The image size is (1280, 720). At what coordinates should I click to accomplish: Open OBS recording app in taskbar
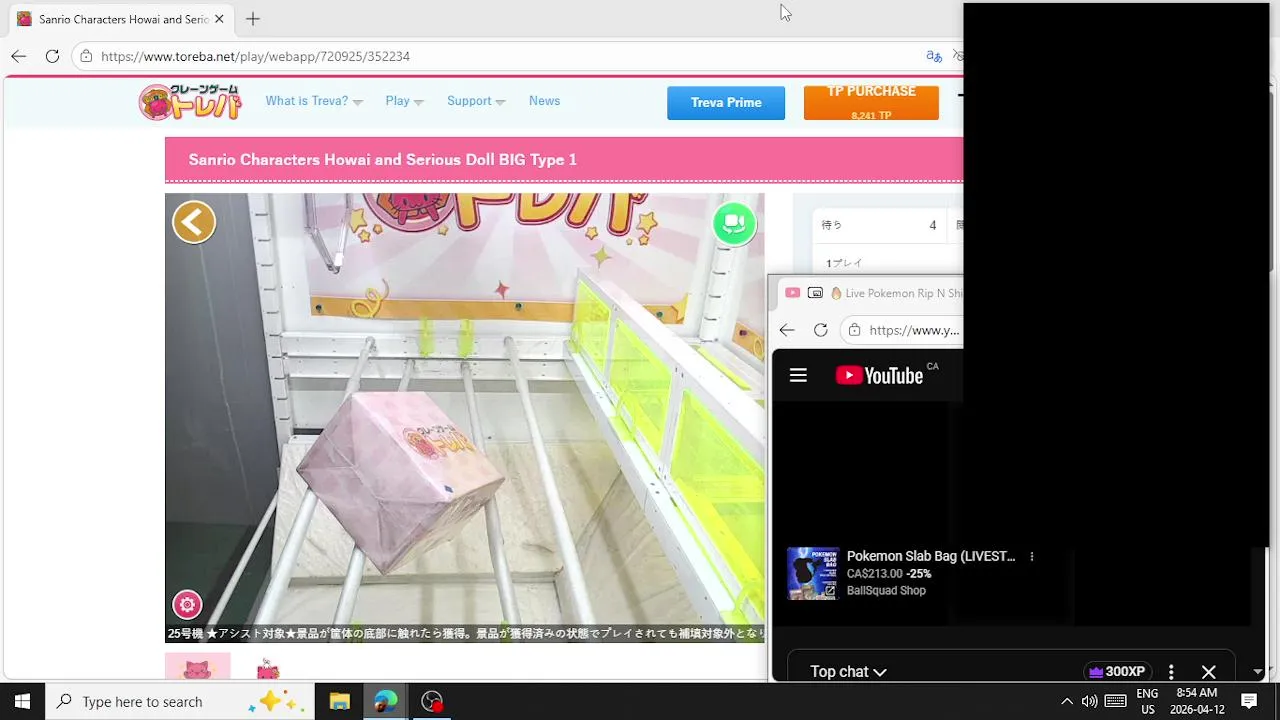click(432, 701)
